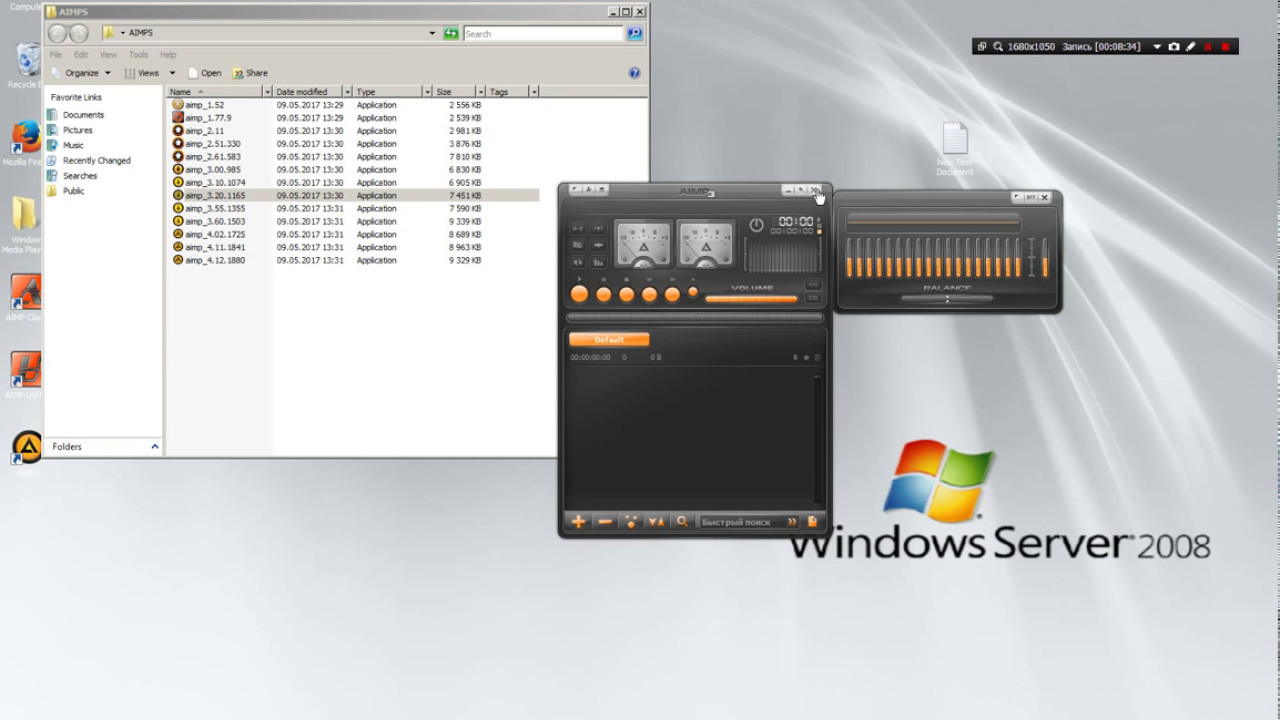This screenshot has width=1280, height=720.
Task: Click the Explorer Search input box
Action: [x=543, y=33]
